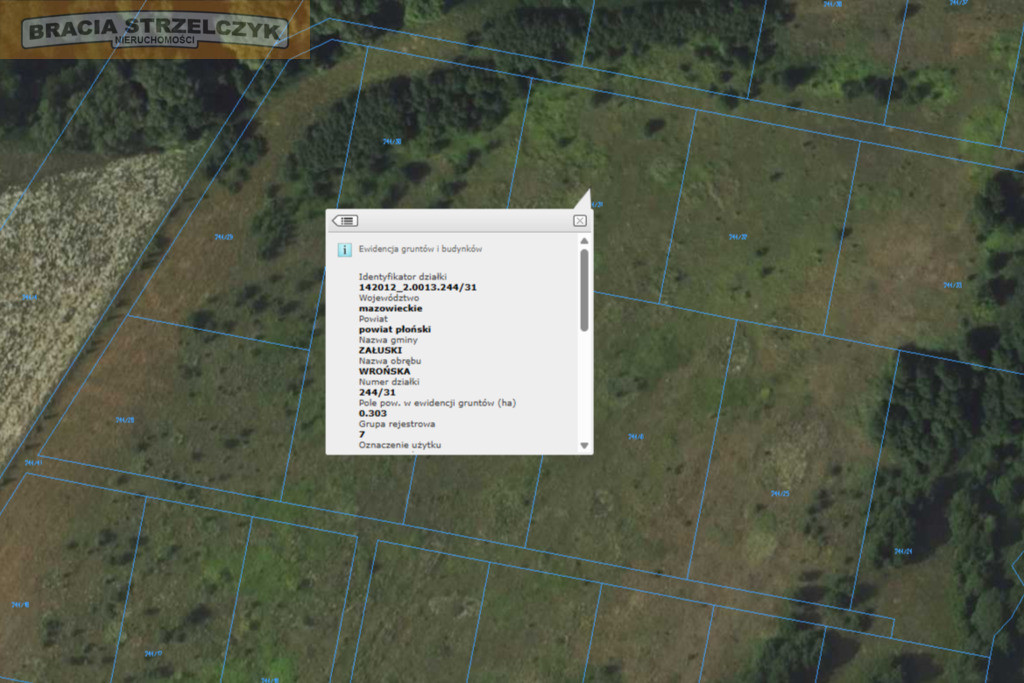Select parcel label 244/28 on map
This screenshot has width=1024, height=683.
(x=125, y=420)
